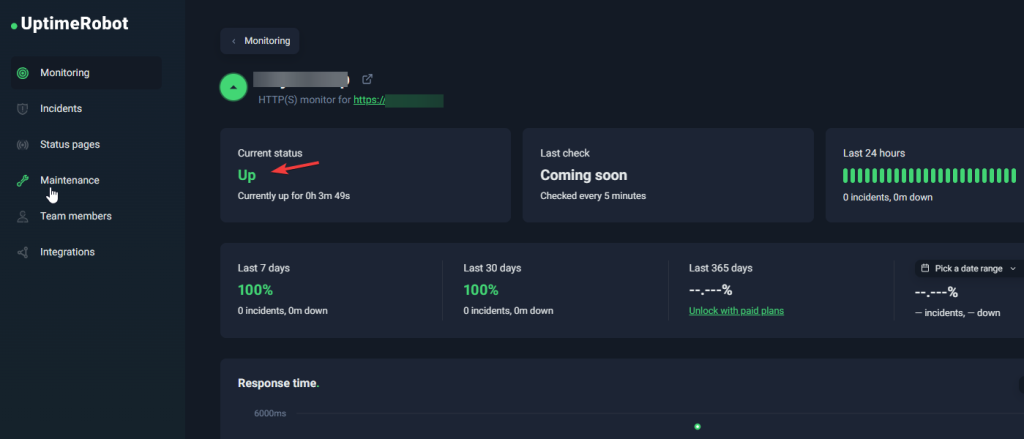Viewport: 1024px width, 439px height.
Task: Click the Team members person icon
Action: [x=23, y=216]
